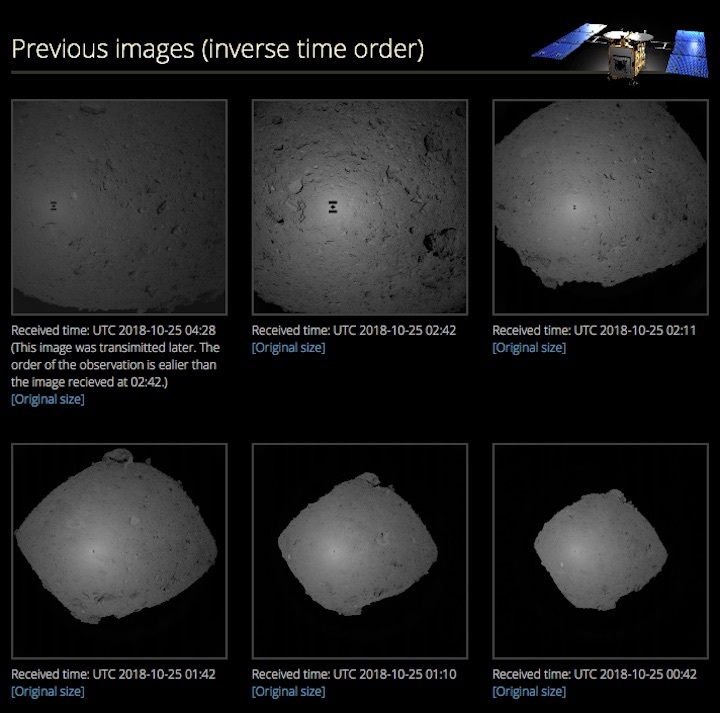Click Original size link under 01:42 image
The height and width of the screenshot is (713, 720).
(48, 691)
